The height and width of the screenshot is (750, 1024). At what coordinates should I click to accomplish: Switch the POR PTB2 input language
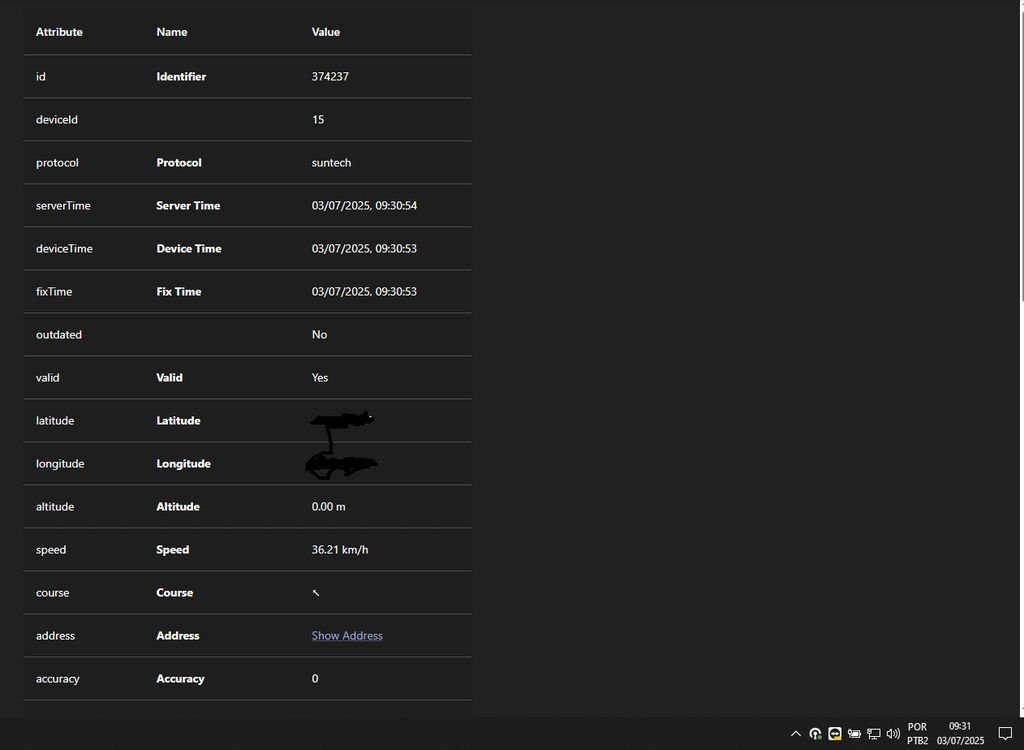click(x=917, y=734)
